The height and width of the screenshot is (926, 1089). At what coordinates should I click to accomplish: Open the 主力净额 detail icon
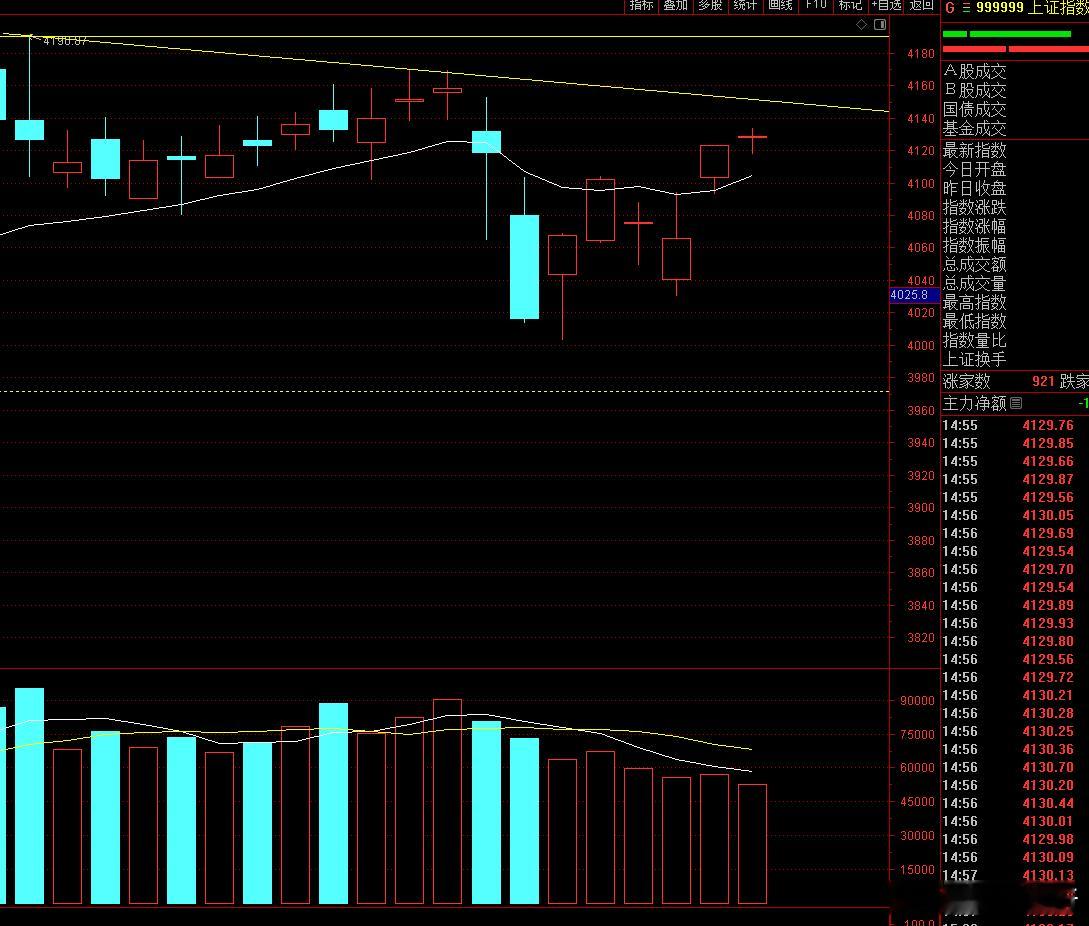1016,403
